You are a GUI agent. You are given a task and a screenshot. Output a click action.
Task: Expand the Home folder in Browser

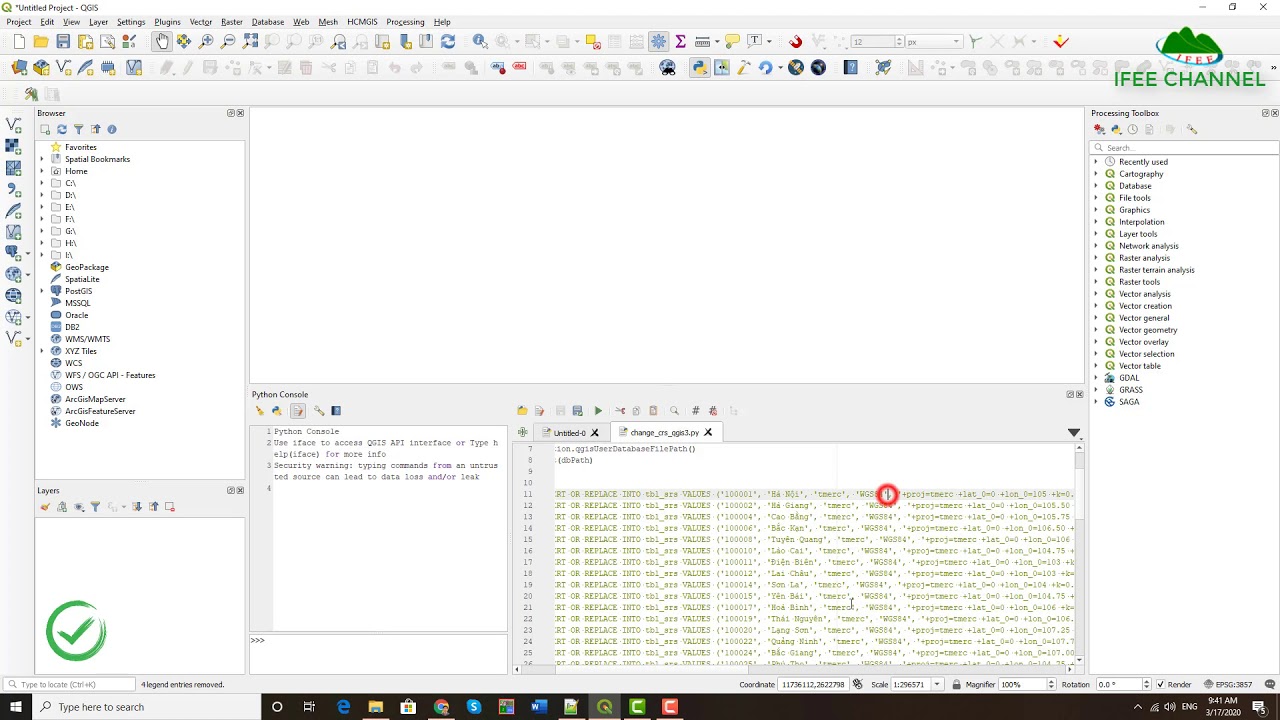(42, 171)
